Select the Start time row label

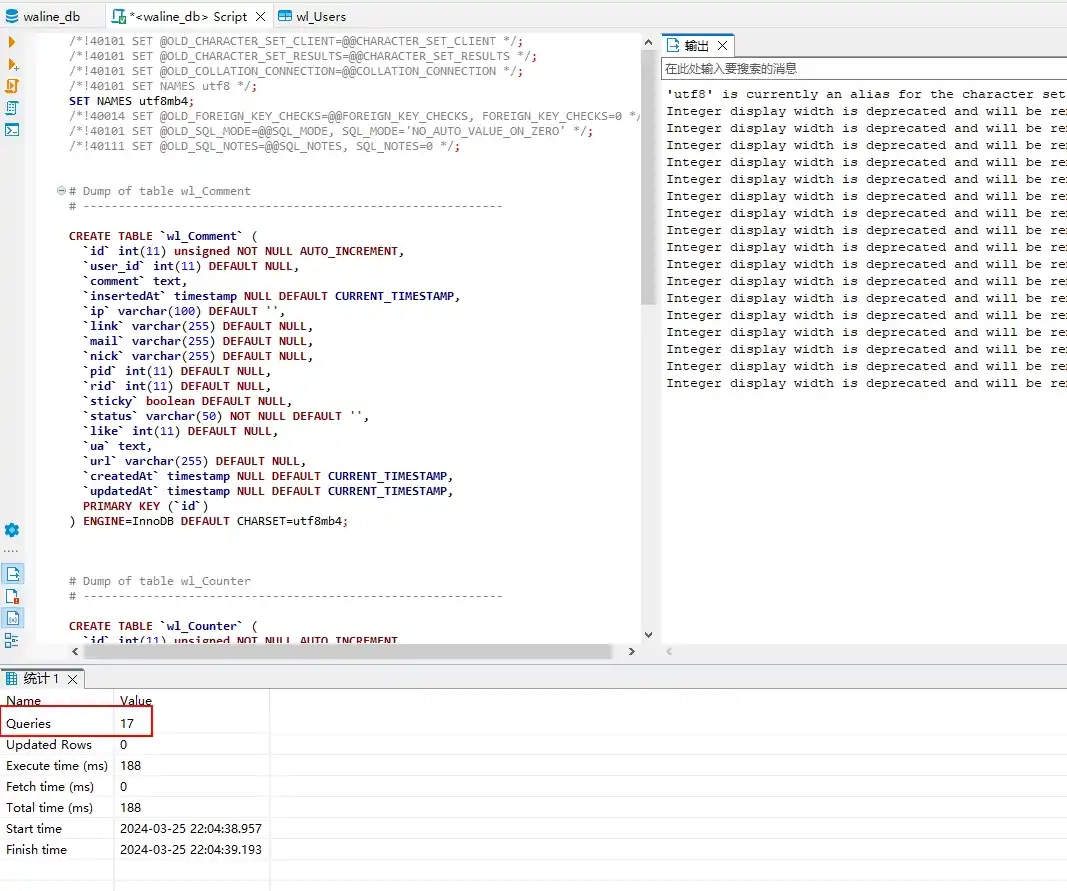[x=34, y=828]
